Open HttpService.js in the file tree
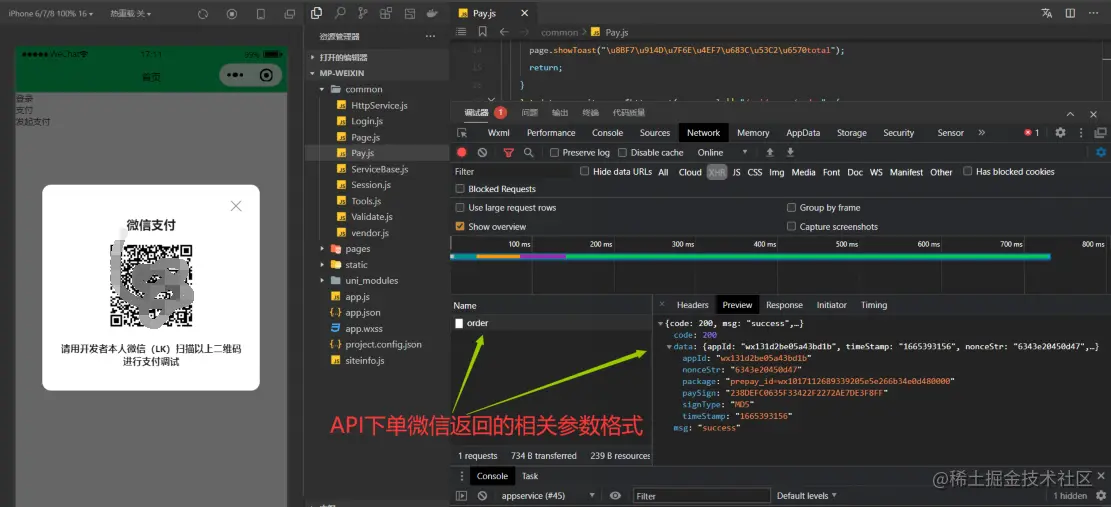Viewport: 1111px width, 507px height. 379,105
